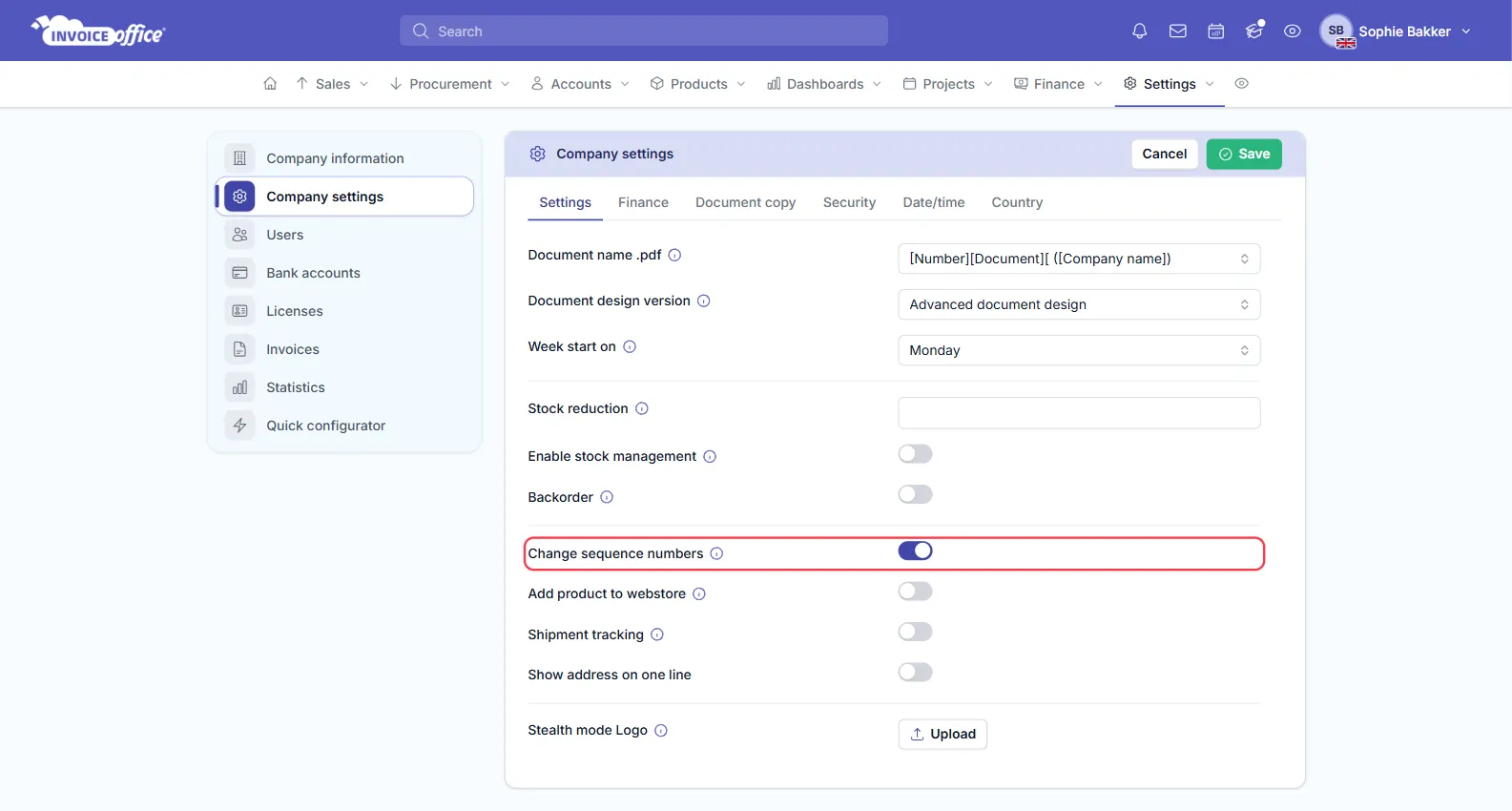The image size is (1512, 811).
Task: Click info icon beside Week start on
Action: pyautogui.click(x=630, y=346)
